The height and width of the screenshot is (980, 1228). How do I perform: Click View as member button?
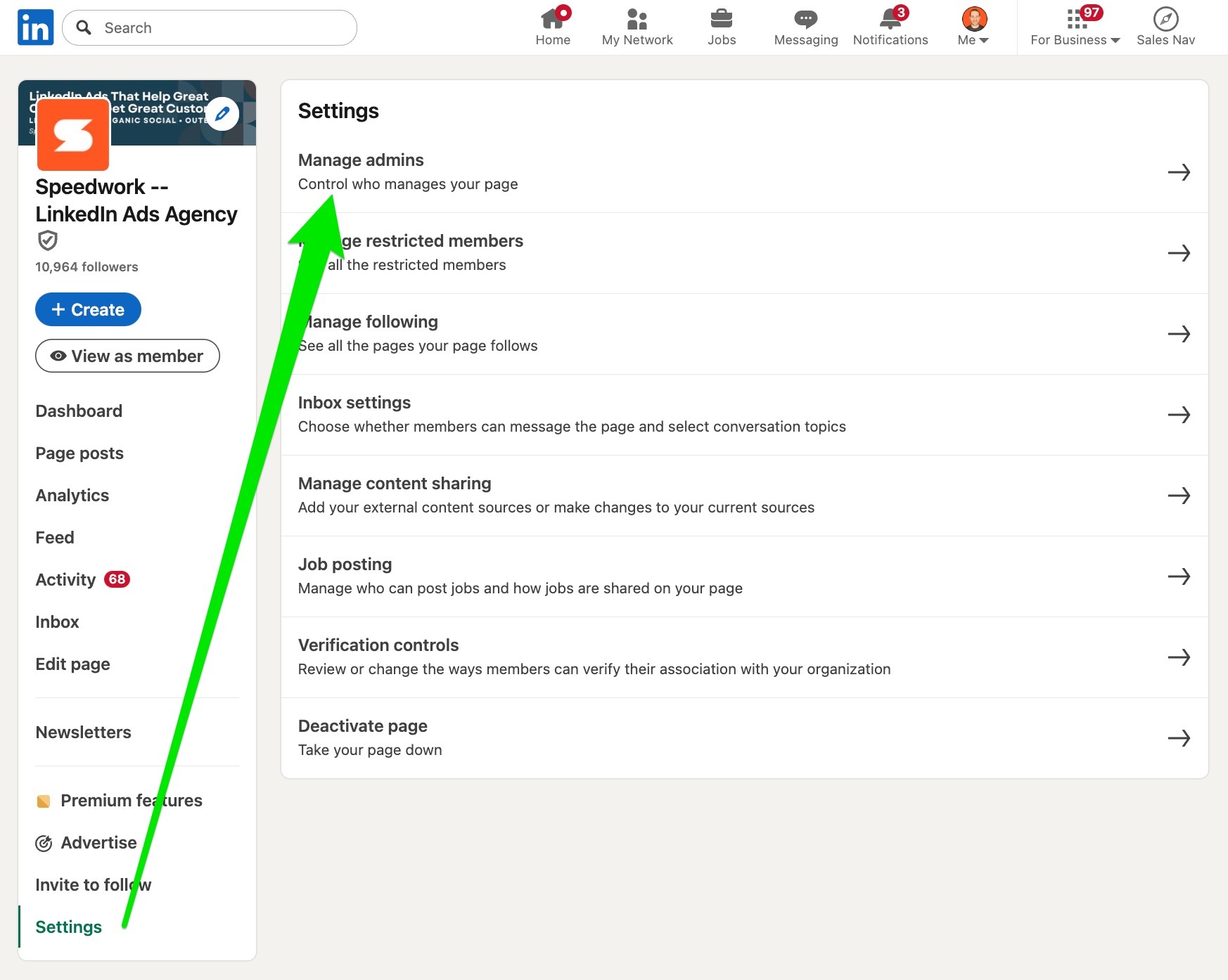pos(127,356)
